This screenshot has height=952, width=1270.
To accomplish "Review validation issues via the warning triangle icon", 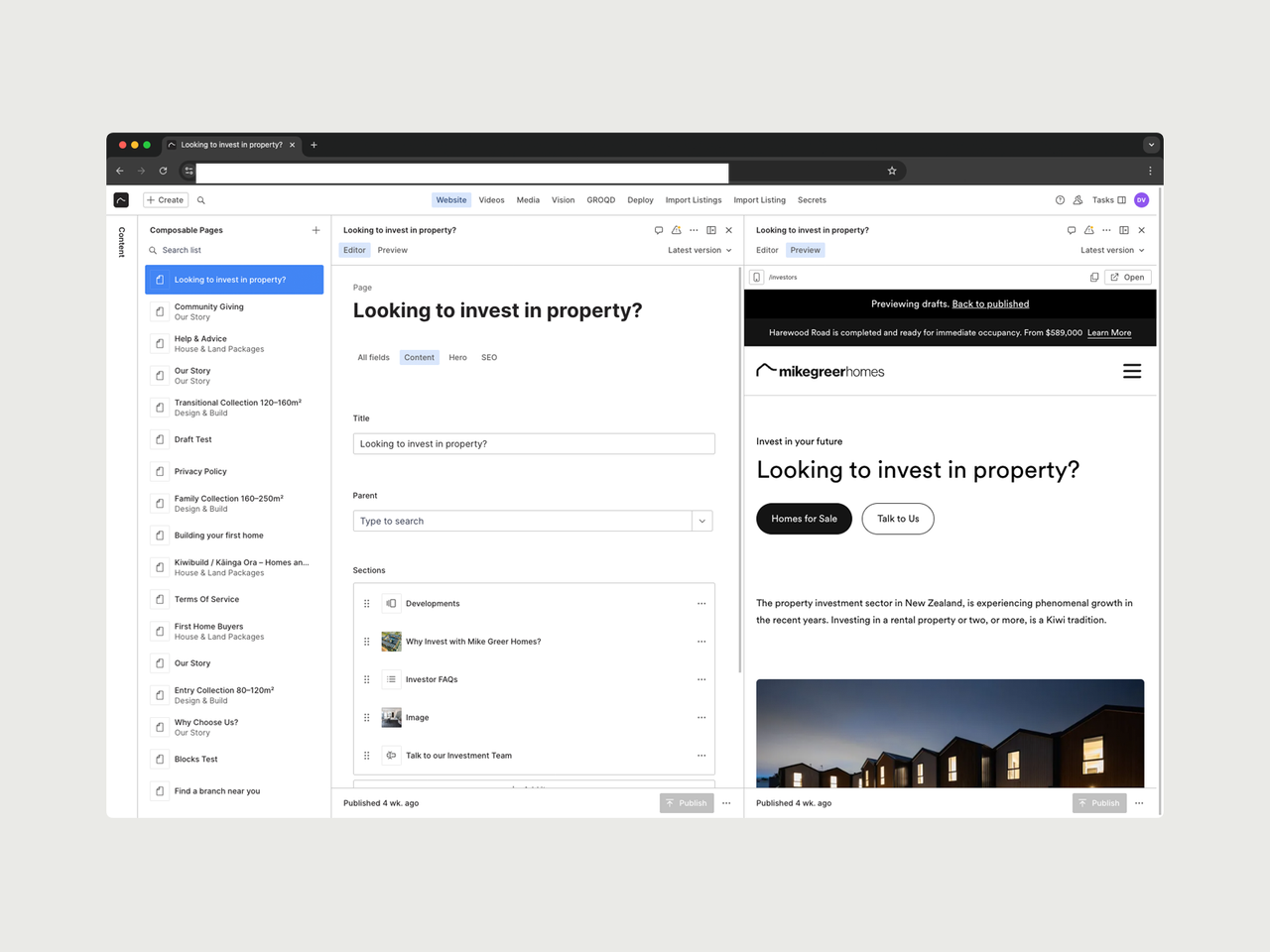I will (677, 229).
